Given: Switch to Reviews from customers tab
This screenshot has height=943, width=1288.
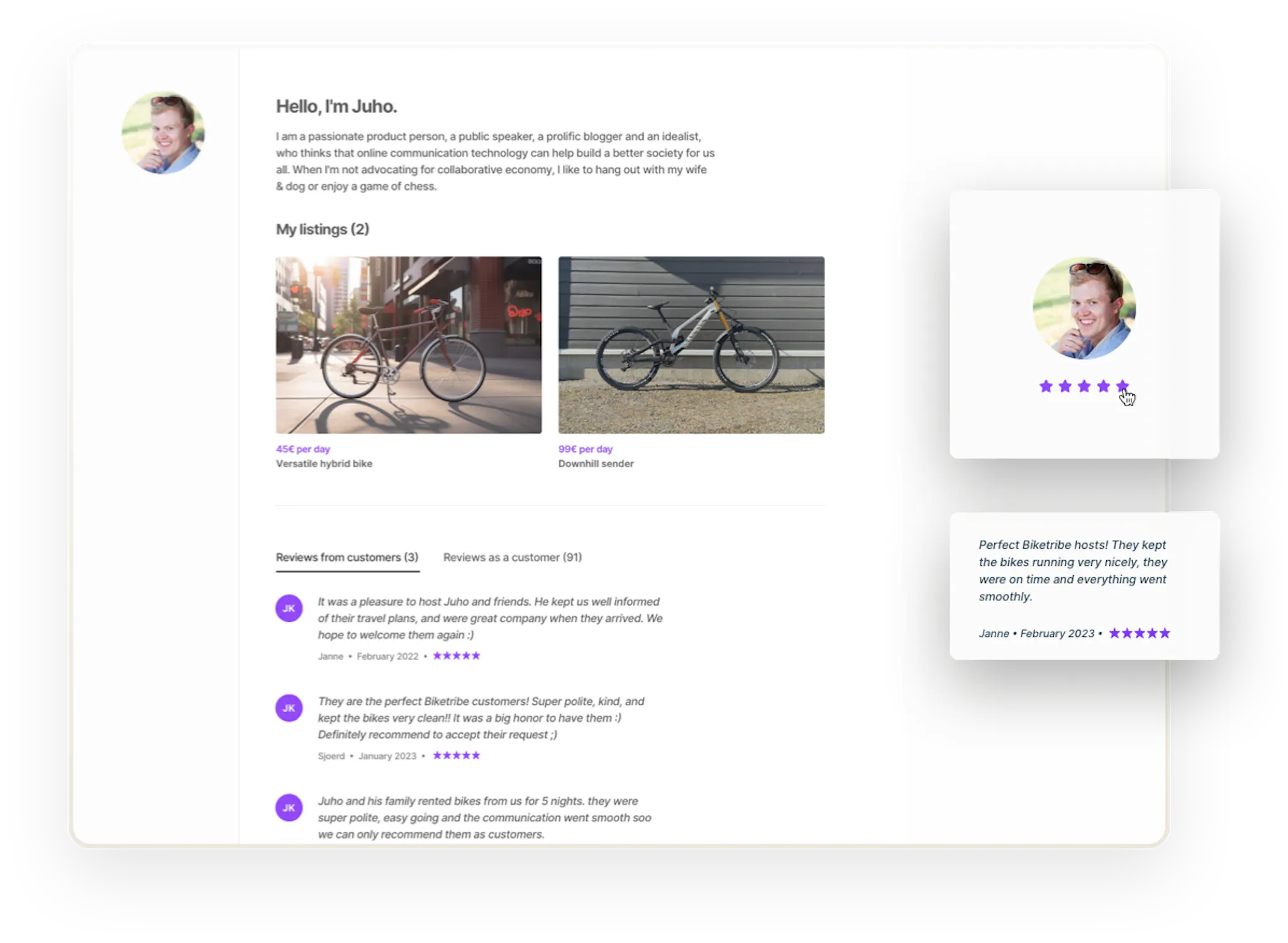Looking at the screenshot, I should [347, 557].
